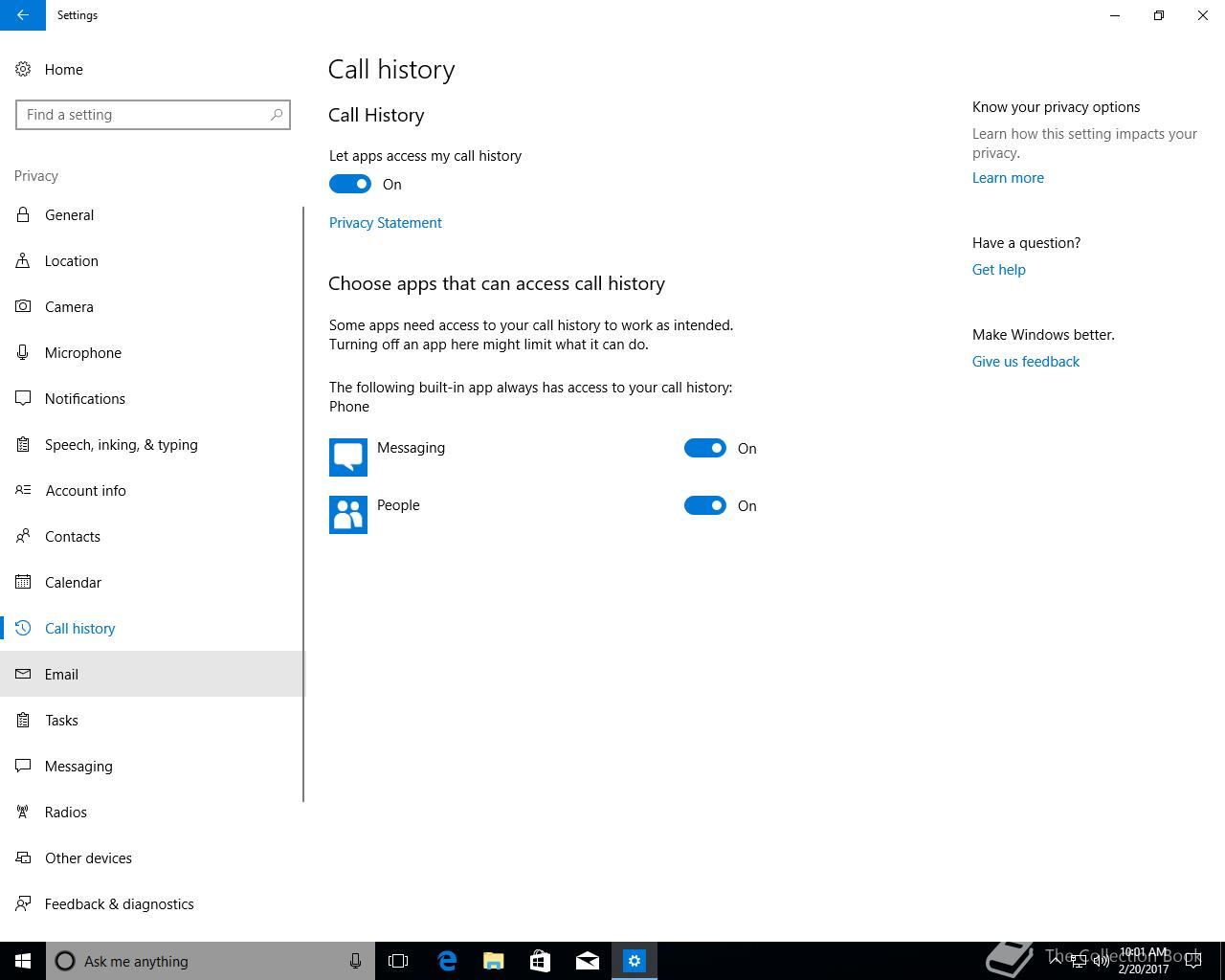The height and width of the screenshot is (980, 1225).
Task: Select the Notifications icon in sidebar
Action: point(23,398)
